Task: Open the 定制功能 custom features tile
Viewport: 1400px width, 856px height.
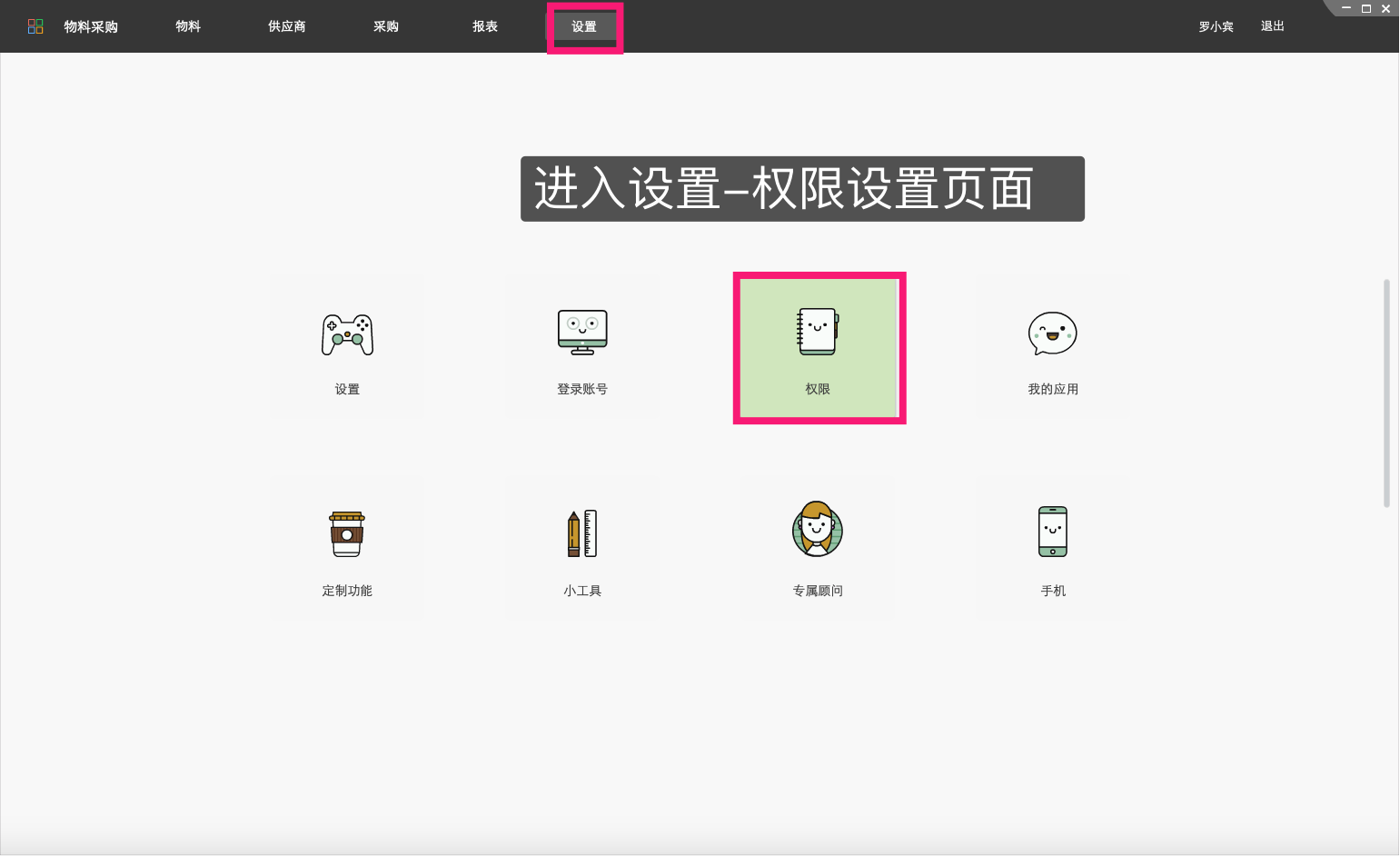Action: [347, 548]
